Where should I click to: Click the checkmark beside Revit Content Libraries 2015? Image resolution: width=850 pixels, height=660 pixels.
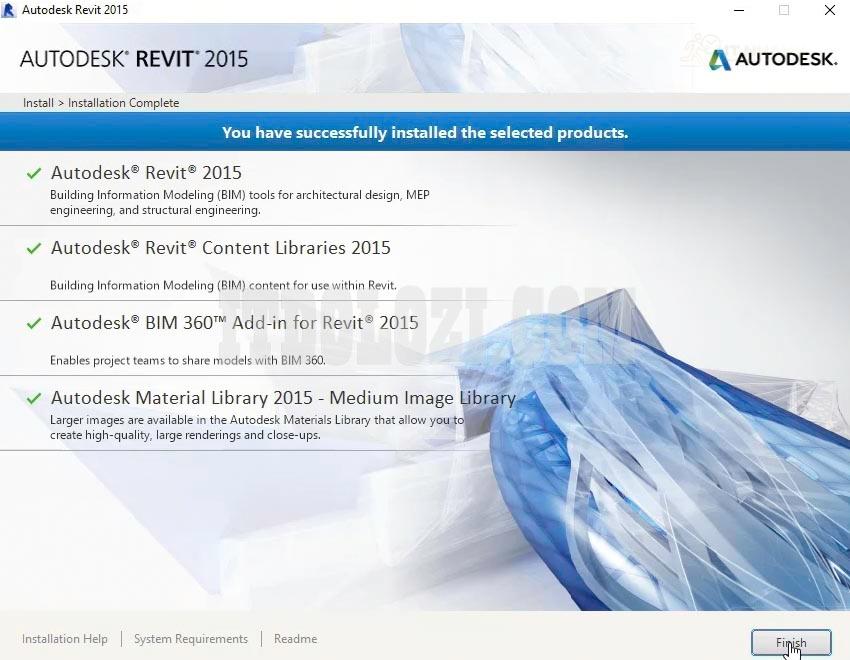point(34,249)
